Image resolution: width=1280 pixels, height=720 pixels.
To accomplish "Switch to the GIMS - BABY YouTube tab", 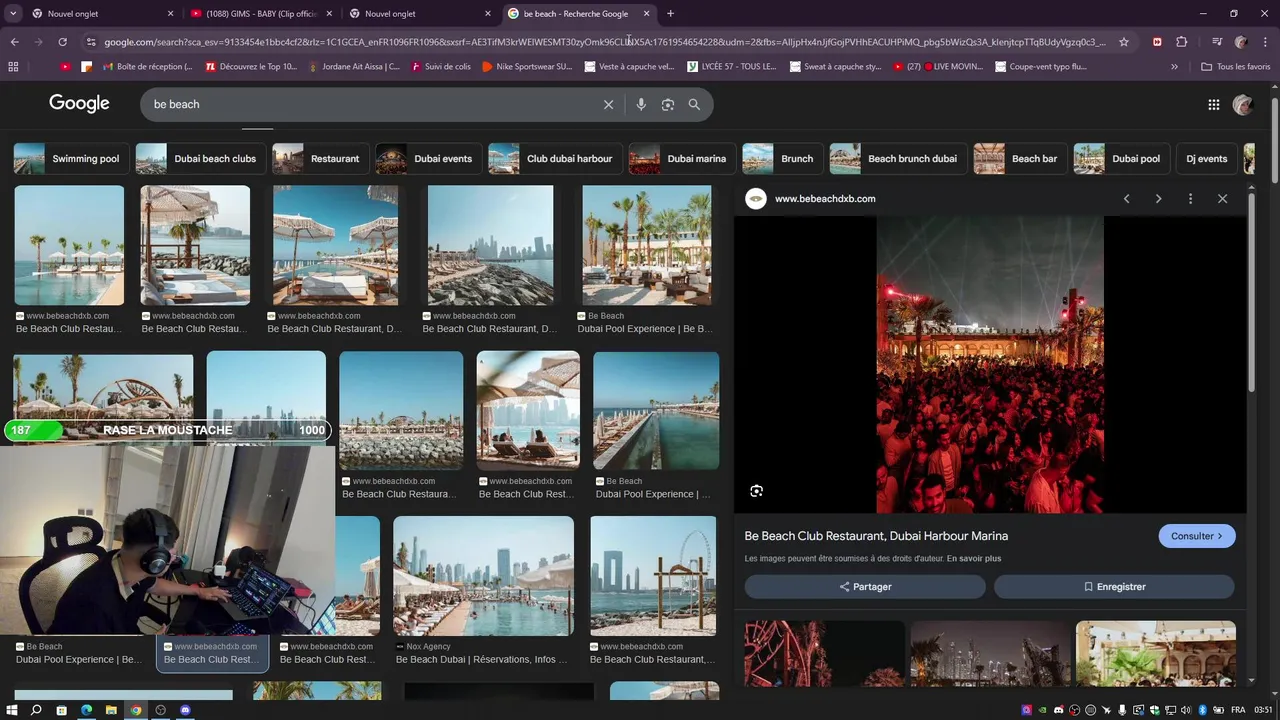I will (x=260, y=14).
